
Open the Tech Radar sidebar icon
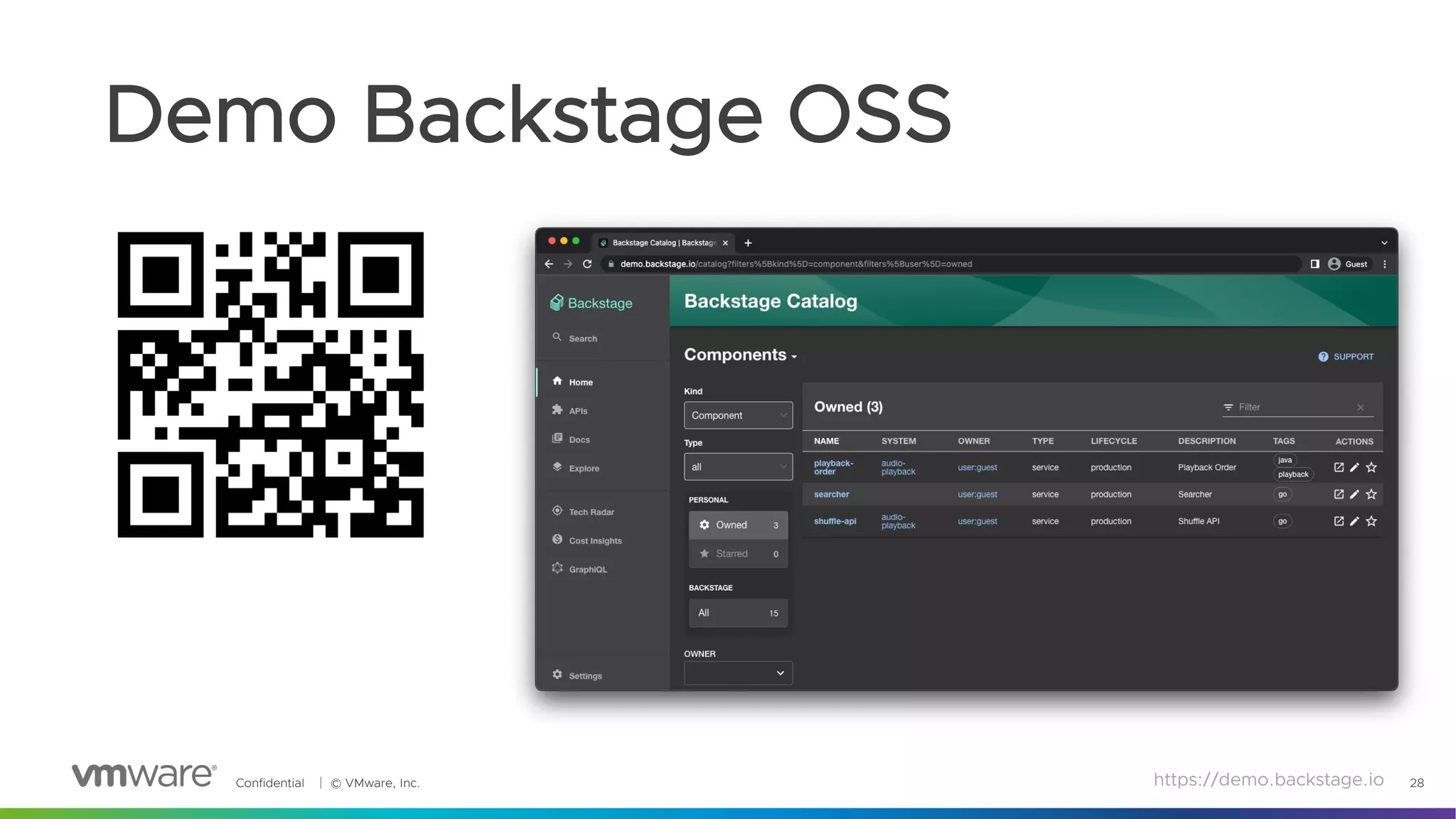point(557,511)
